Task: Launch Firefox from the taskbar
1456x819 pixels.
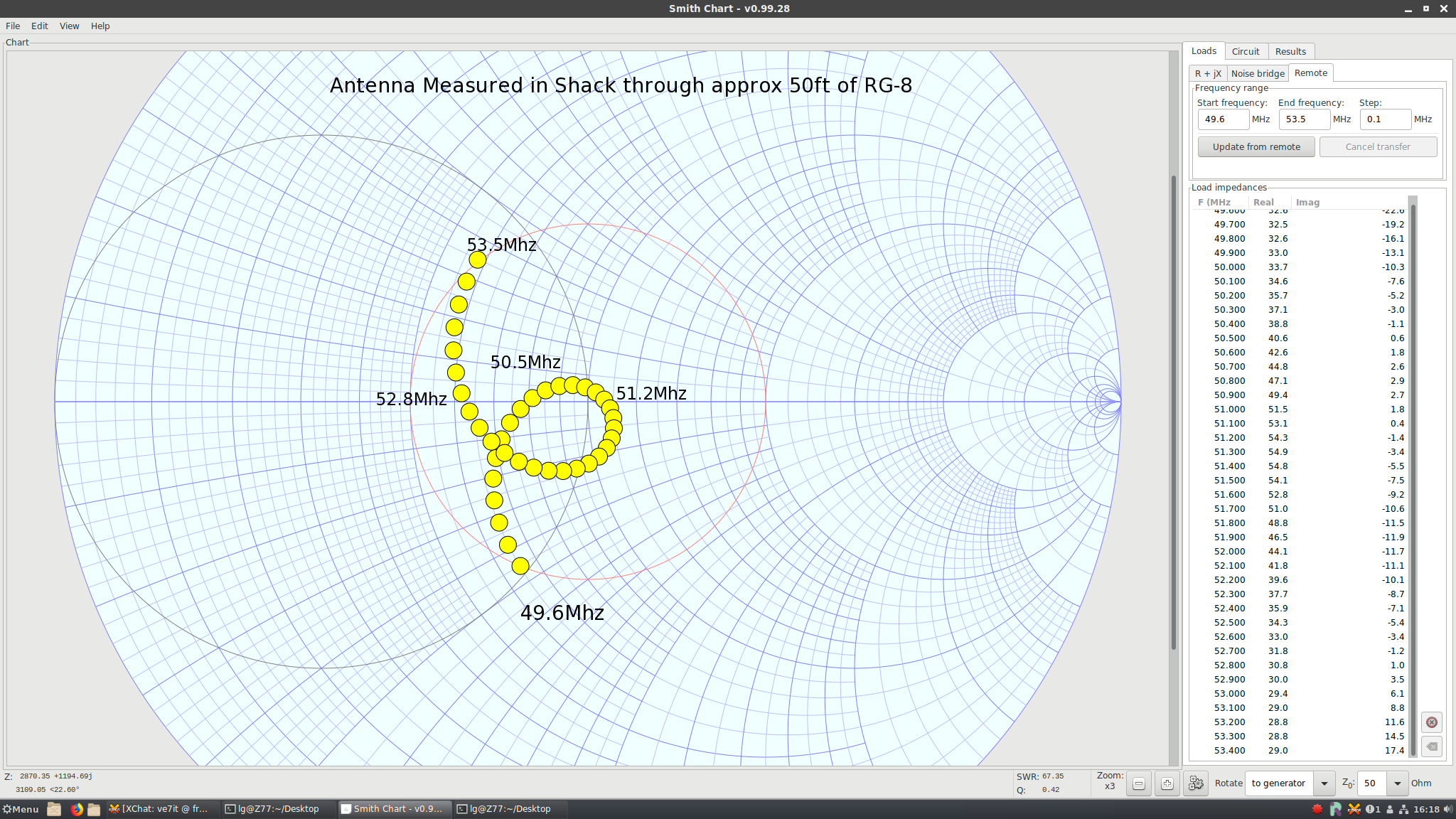Action: pyautogui.click(x=76, y=809)
